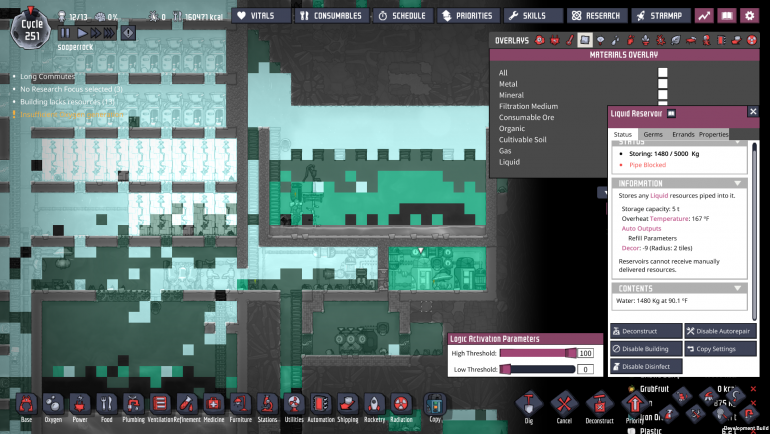Open the Consumables menu
The image size is (770, 434).
331,16
